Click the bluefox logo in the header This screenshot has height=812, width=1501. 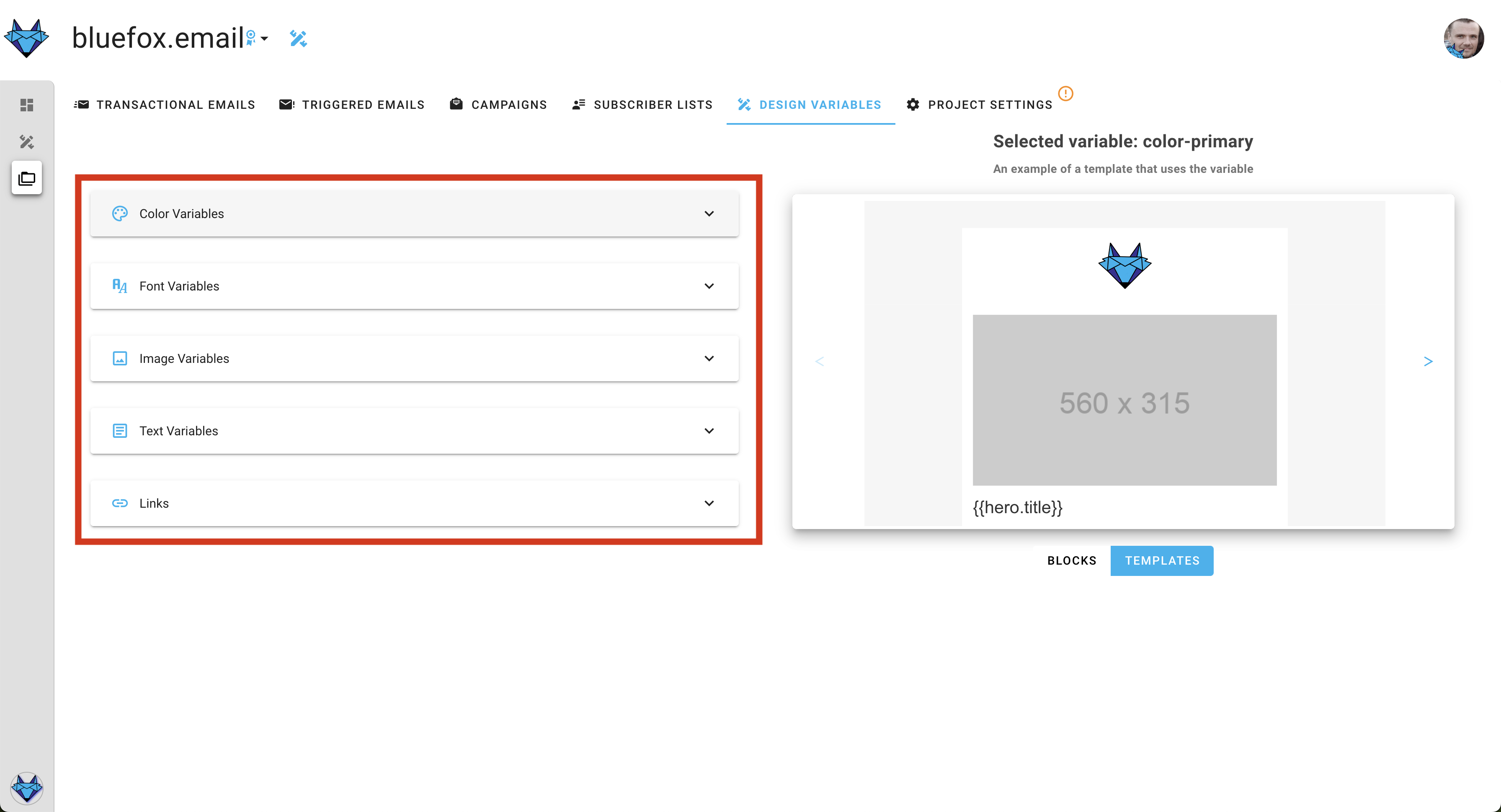26,38
